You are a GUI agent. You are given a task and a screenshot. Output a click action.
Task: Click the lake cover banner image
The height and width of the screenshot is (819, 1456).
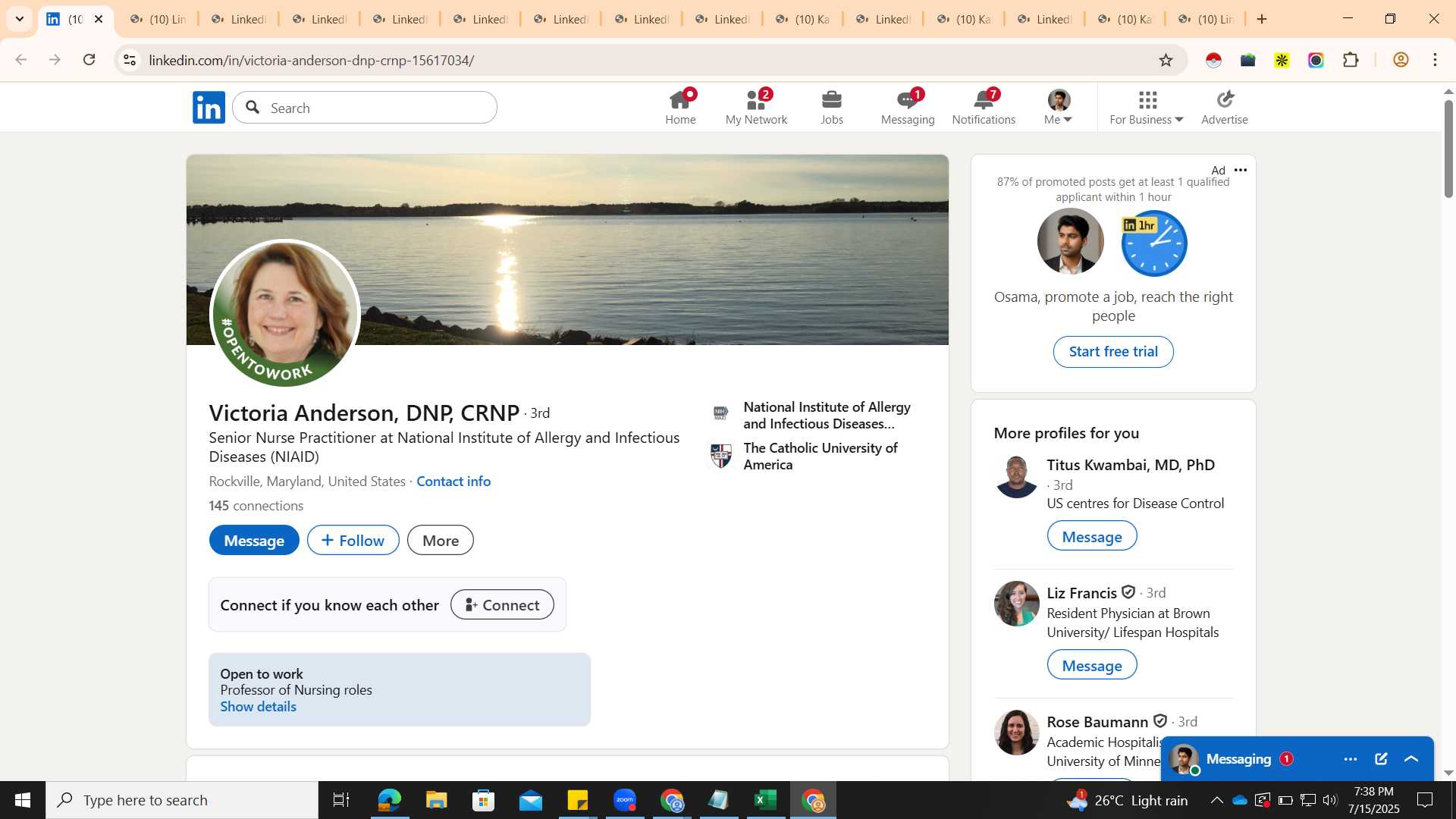point(567,250)
